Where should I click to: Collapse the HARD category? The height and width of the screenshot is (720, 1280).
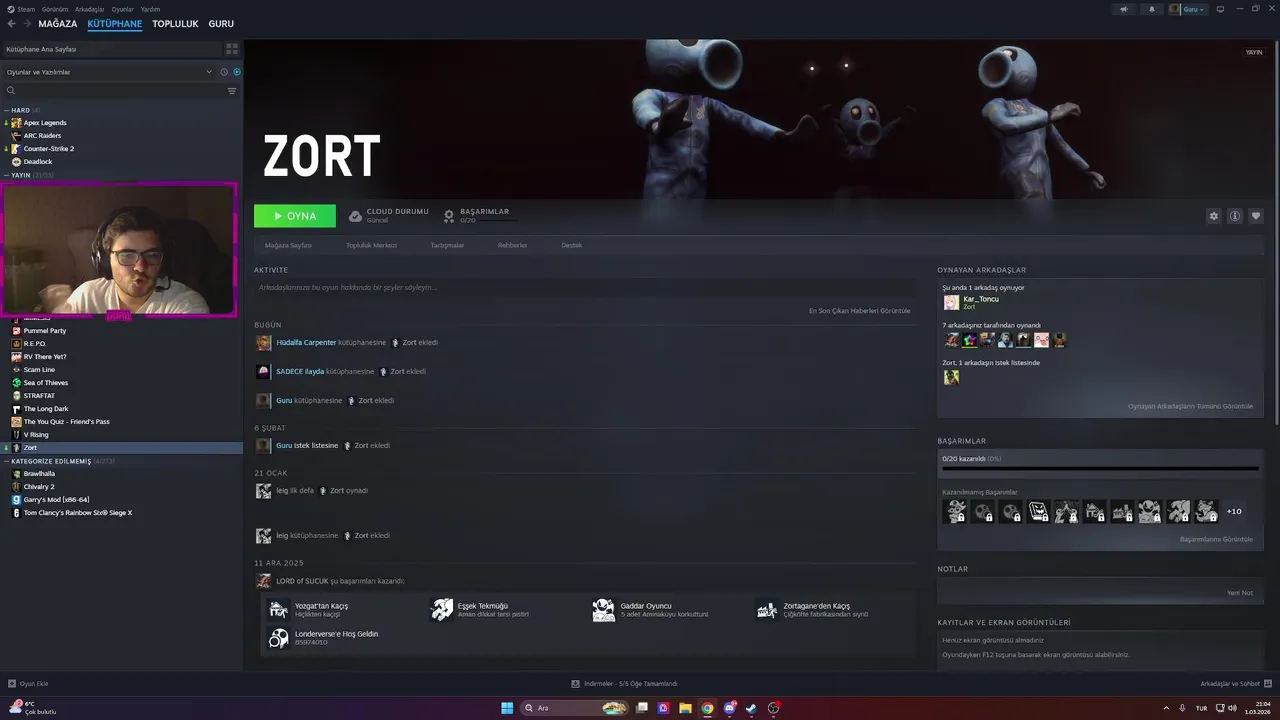(6, 110)
